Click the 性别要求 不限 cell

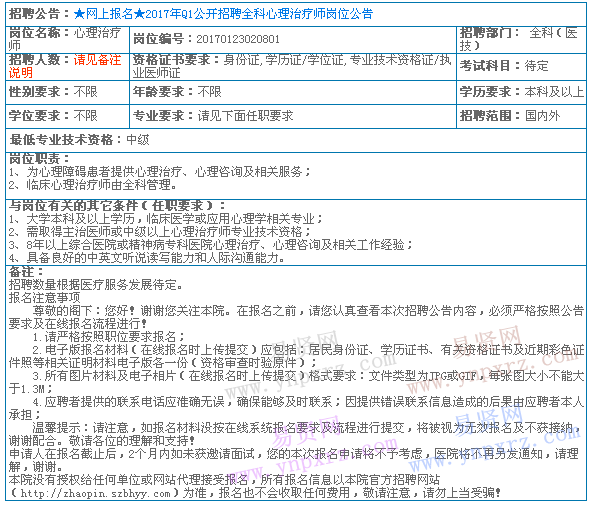pyautogui.click(x=67, y=92)
